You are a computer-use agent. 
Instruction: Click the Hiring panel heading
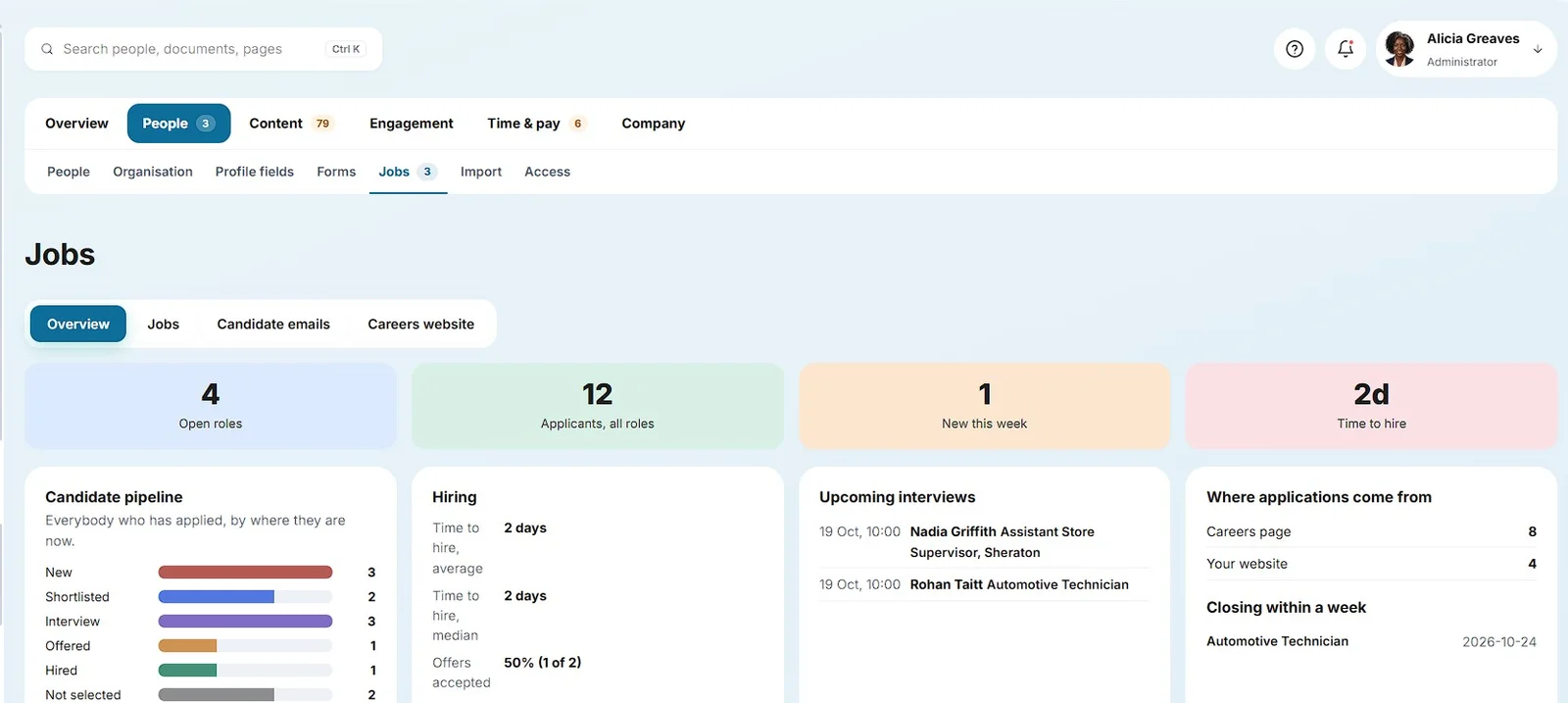[x=455, y=497]
